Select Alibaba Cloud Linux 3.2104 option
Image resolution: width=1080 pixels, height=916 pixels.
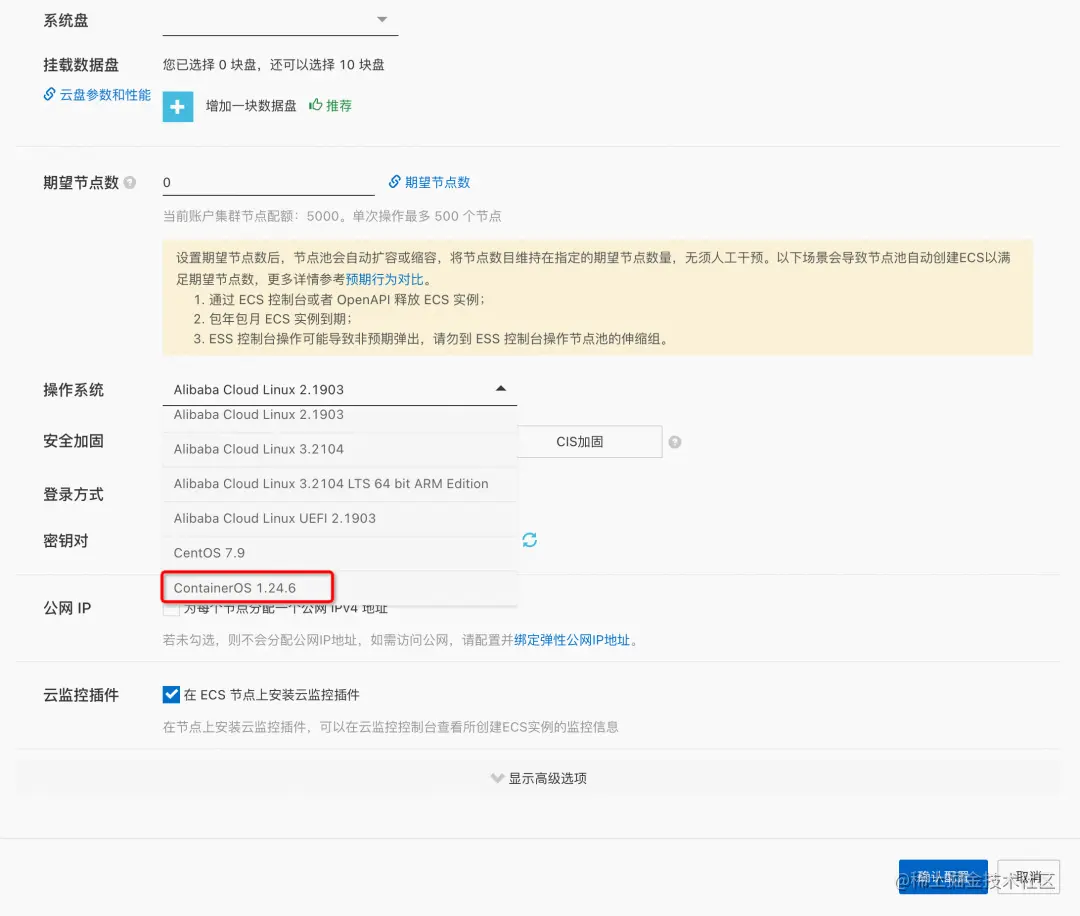340,449
